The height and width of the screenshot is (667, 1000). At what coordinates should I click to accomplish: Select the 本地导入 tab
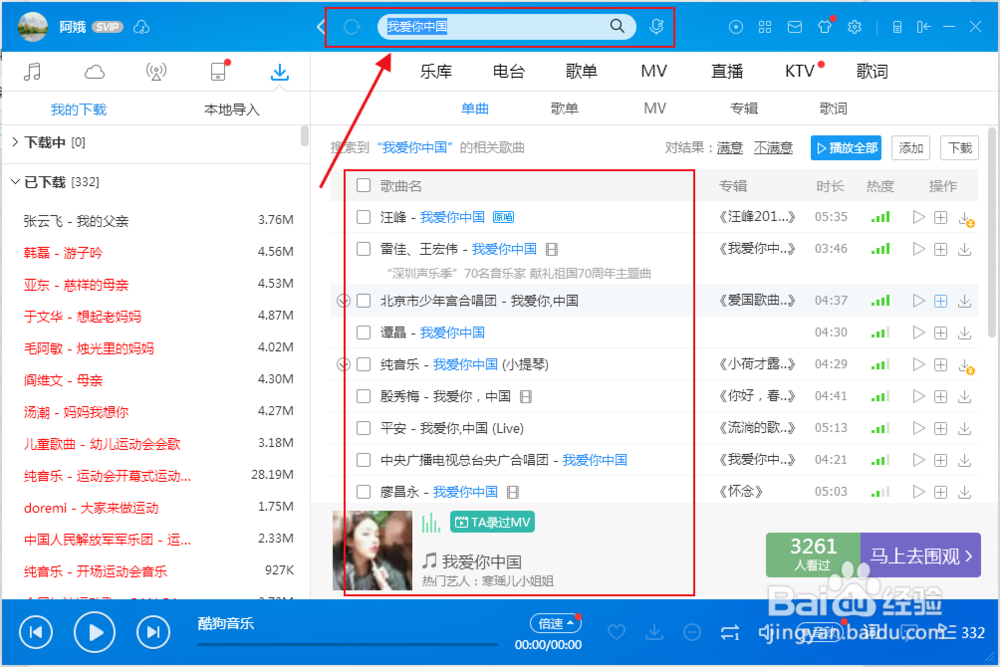coord(232,110)
